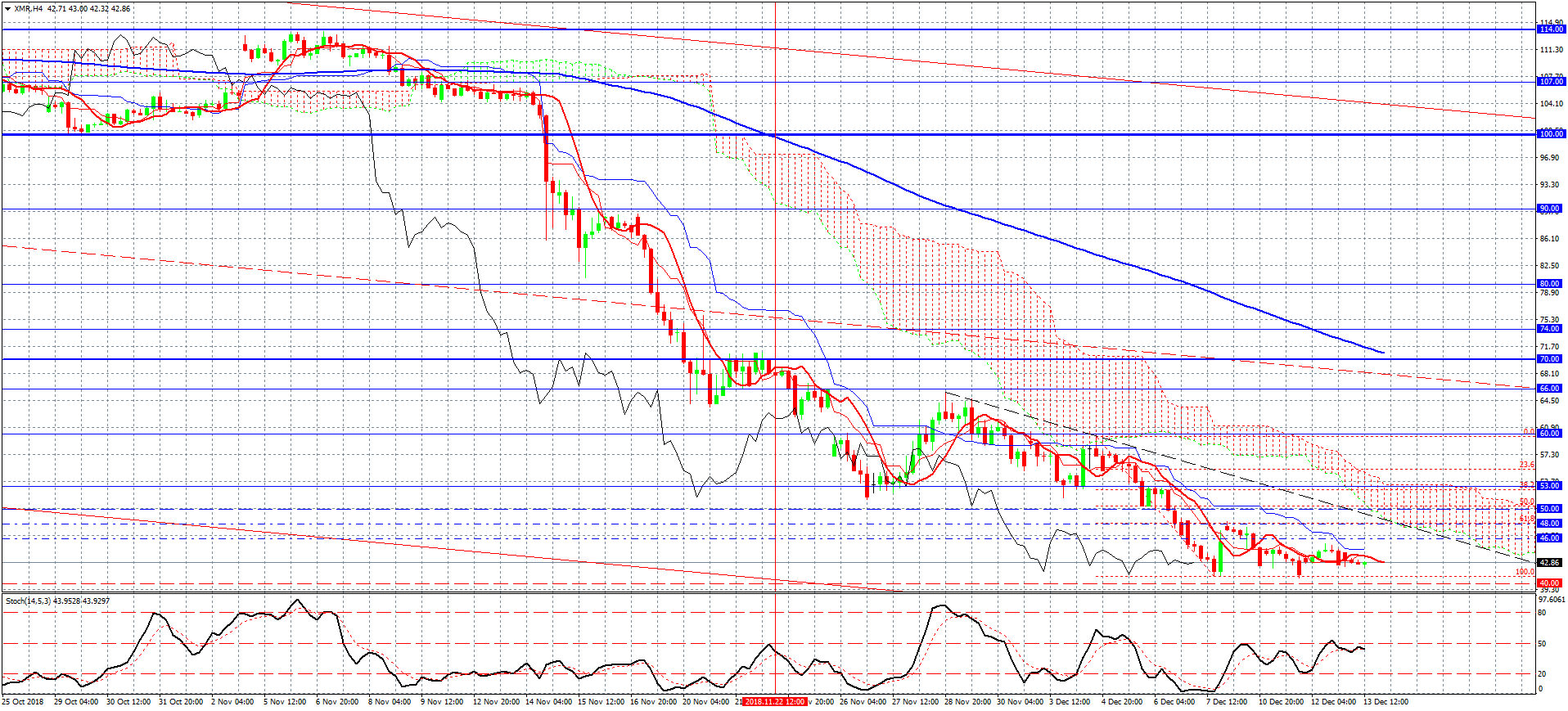Click the 53.00 price level label
Viewport: 1568px width, 711px height.
1549,486
